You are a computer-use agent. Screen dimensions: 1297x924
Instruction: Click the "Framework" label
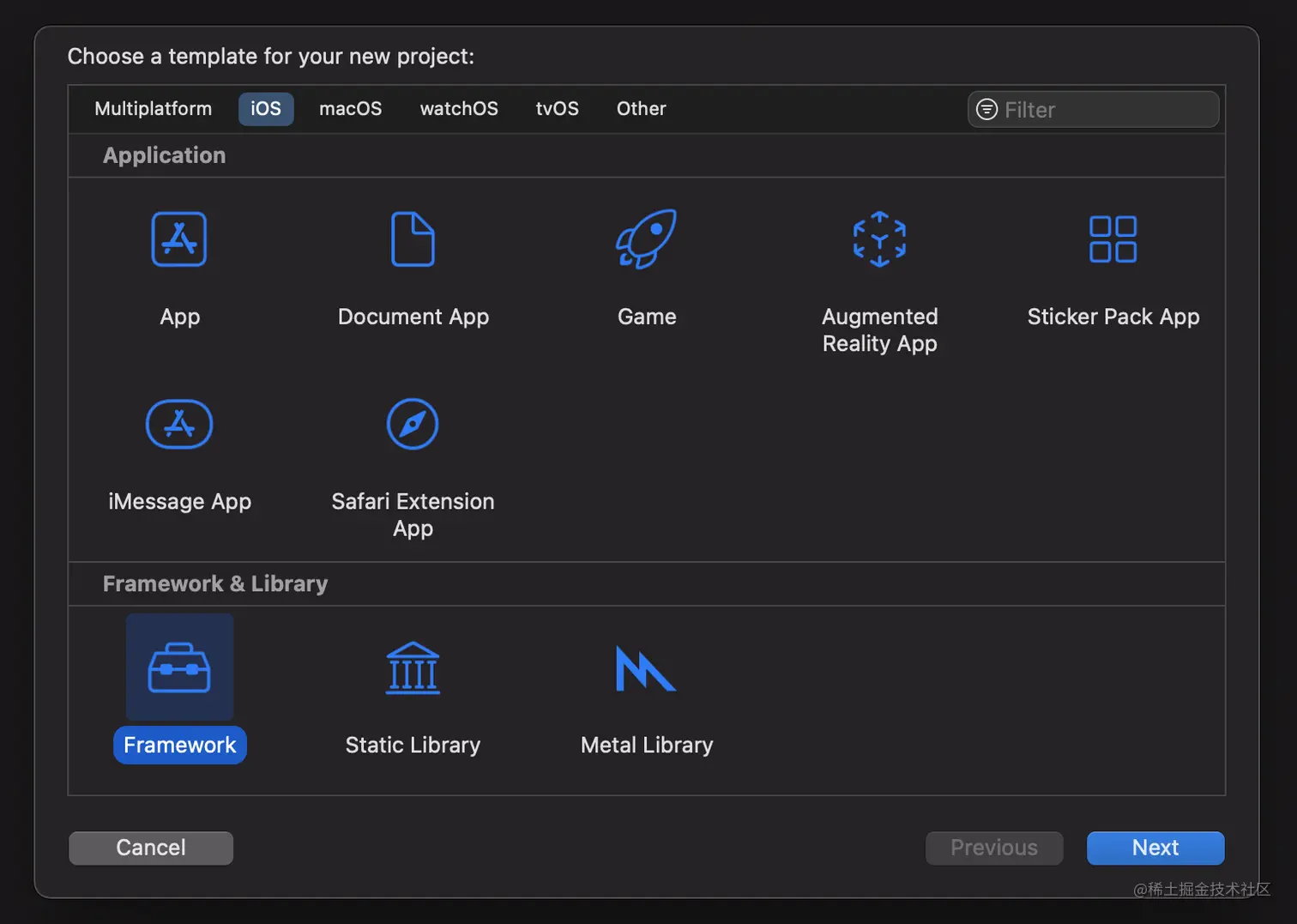coord(179,745)
